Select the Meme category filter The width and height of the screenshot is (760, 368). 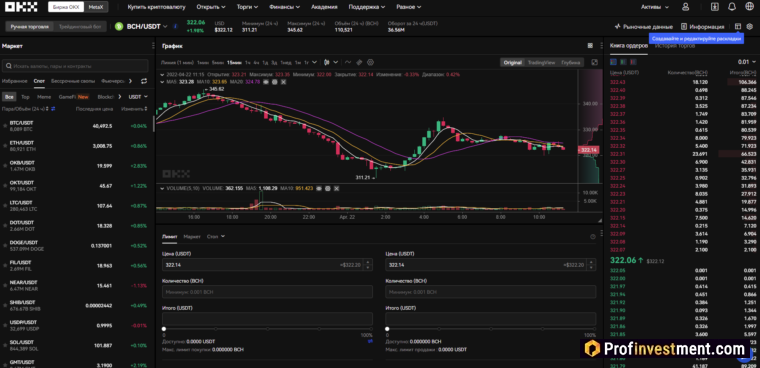tap(44, 96)
